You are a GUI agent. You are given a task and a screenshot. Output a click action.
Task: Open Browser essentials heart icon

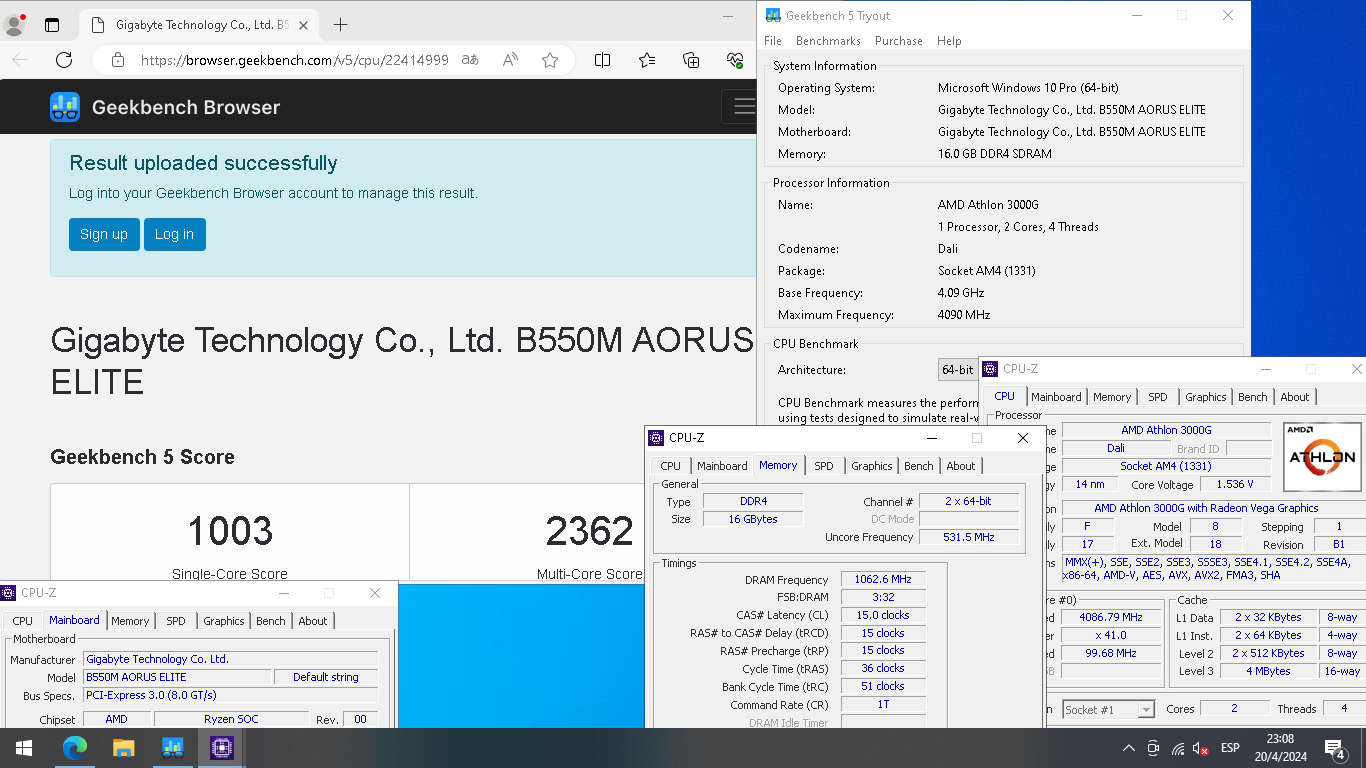point(735,60)
